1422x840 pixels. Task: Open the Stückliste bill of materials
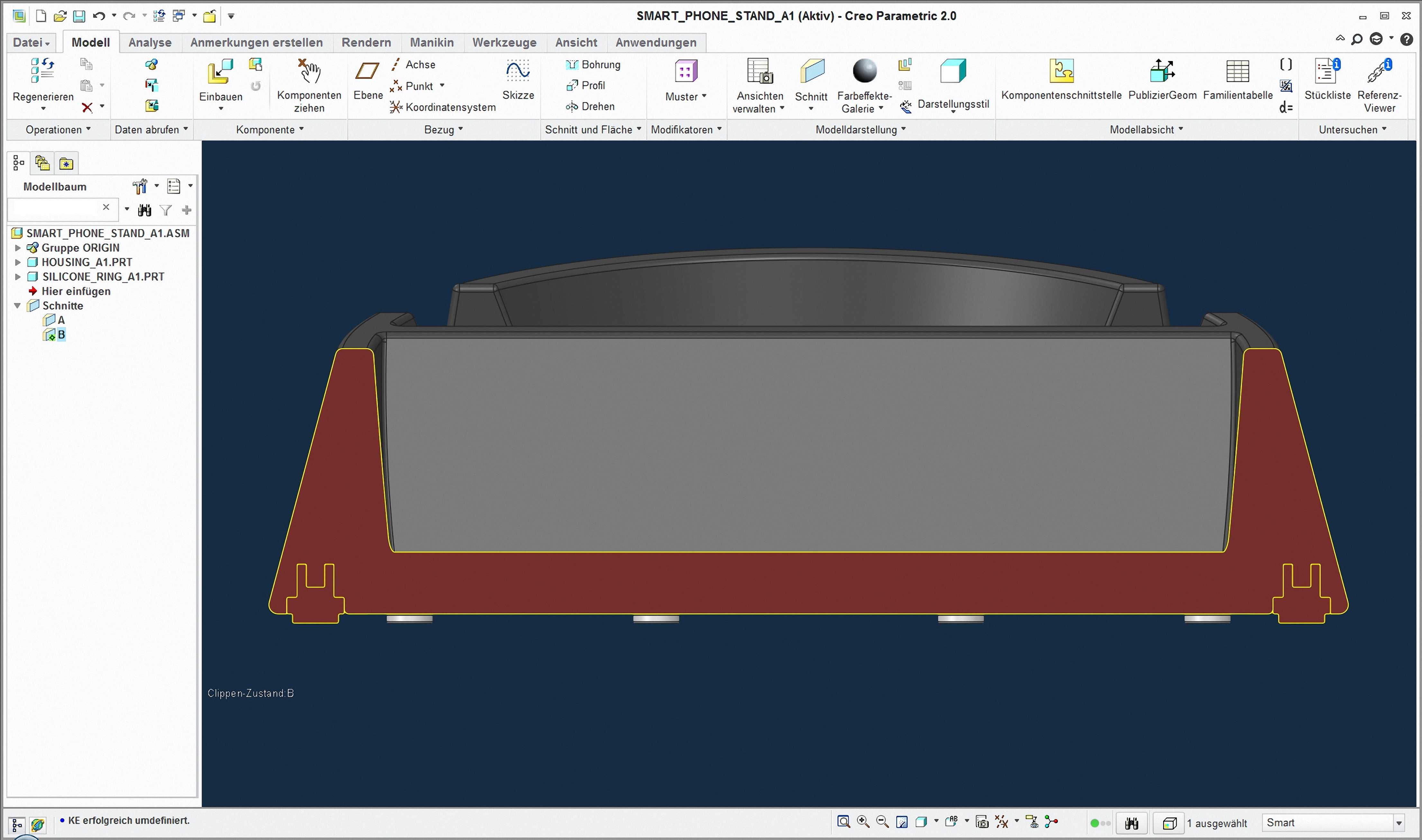tap(1327, 80)
